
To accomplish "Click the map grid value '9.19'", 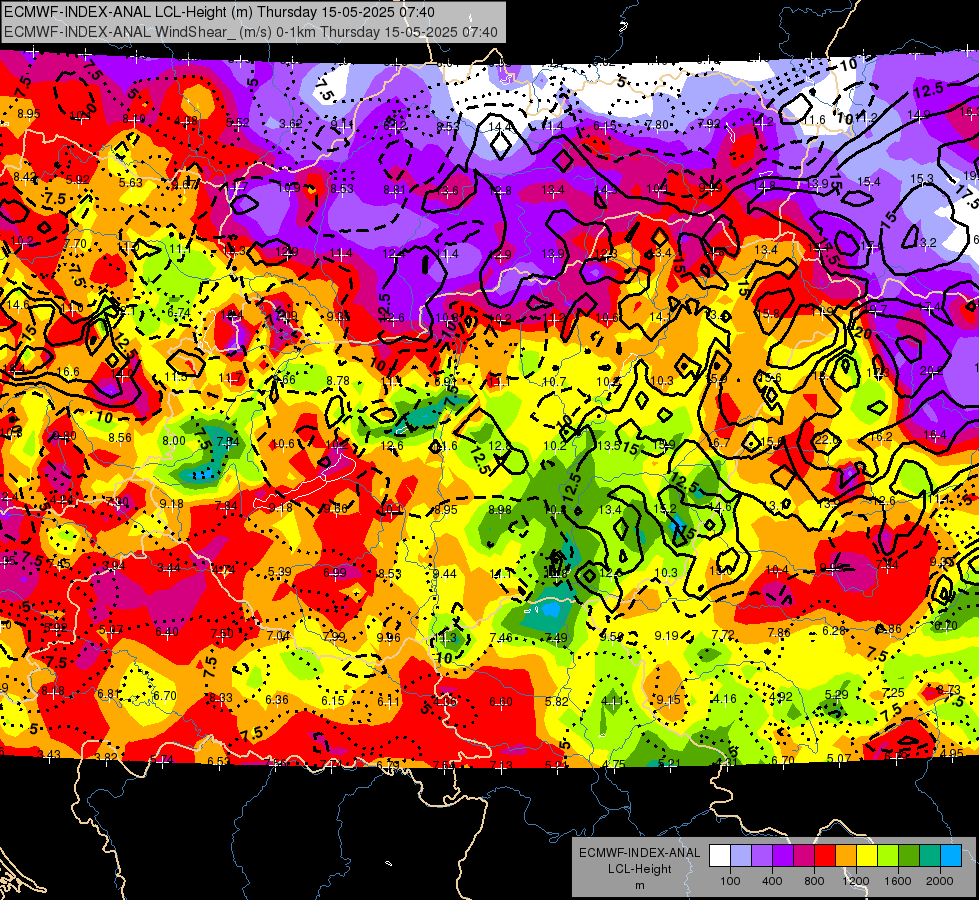I will pyautogui.click(x=666, y=635).
